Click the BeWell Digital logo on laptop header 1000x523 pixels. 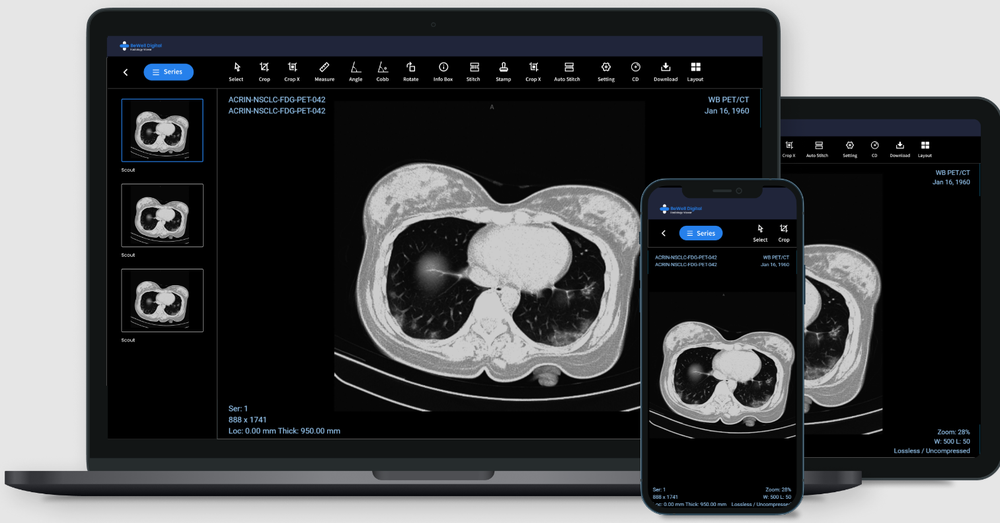pyautogui.click(x=141, y=46)
